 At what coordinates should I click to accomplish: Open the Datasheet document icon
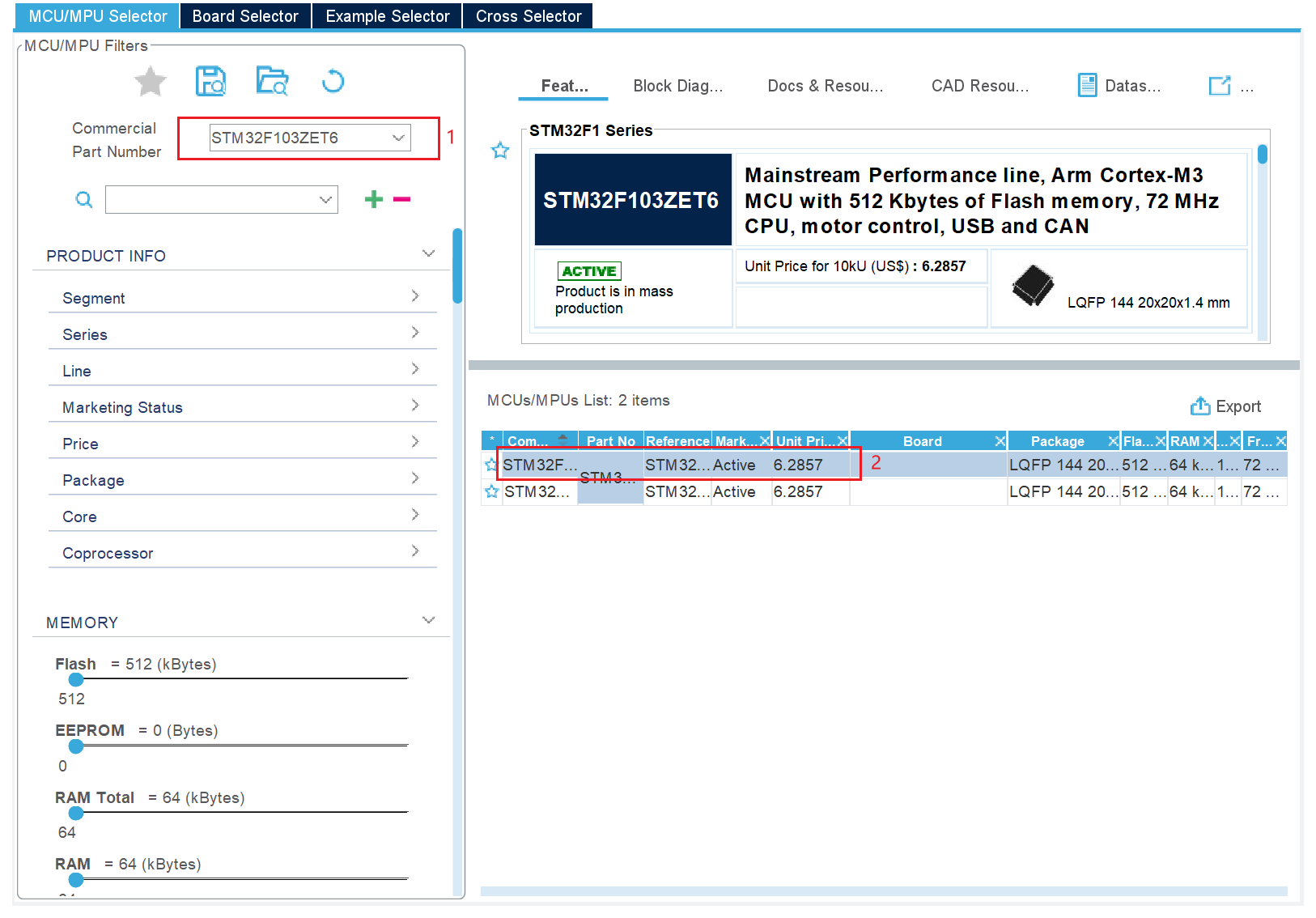1087,85
